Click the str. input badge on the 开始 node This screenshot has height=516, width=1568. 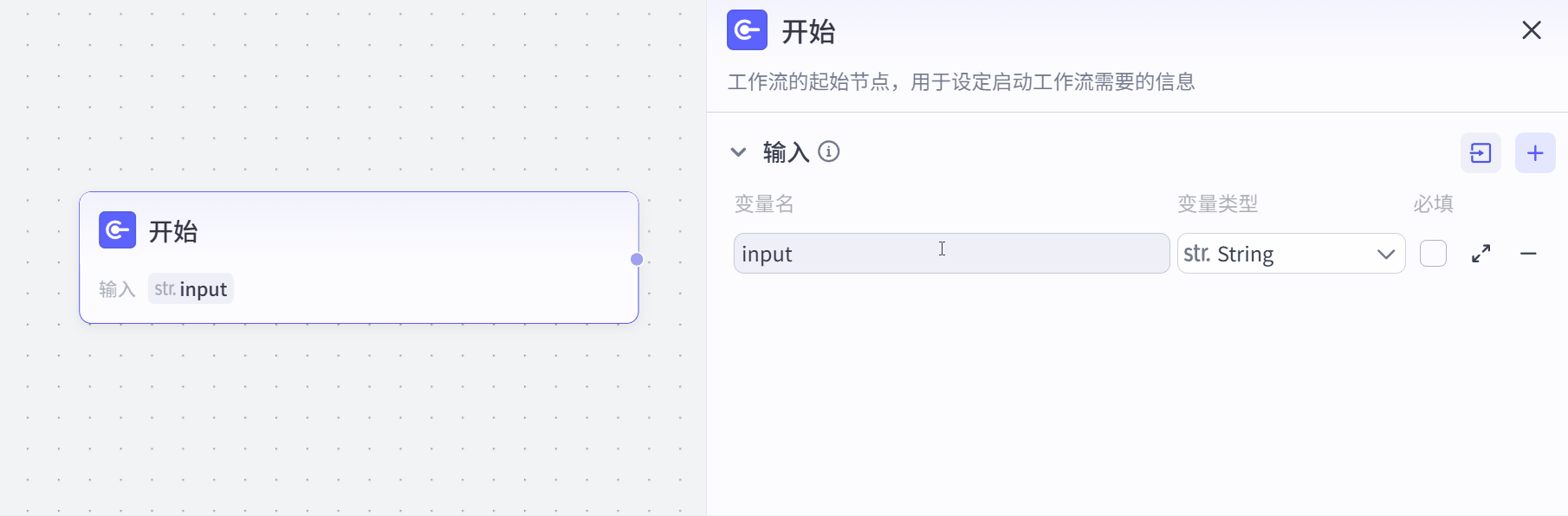191,288
